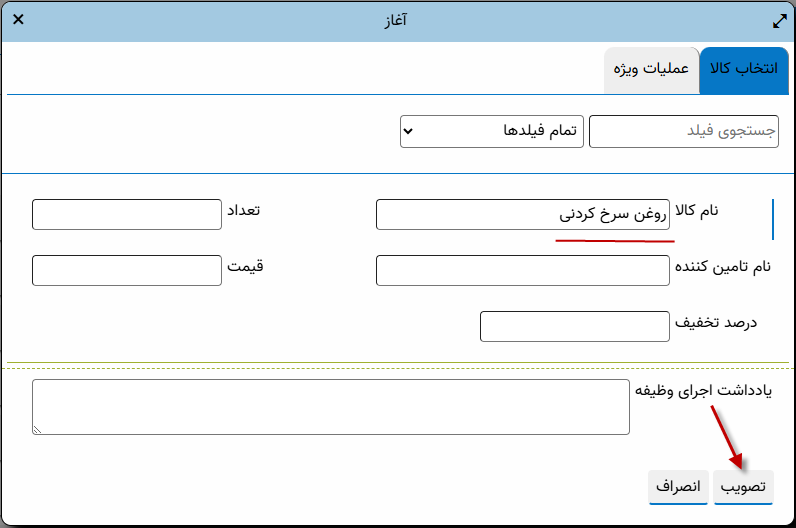796x528 pixels.
Task: Cancel with the انصراف button
Action: click(679, 486)
